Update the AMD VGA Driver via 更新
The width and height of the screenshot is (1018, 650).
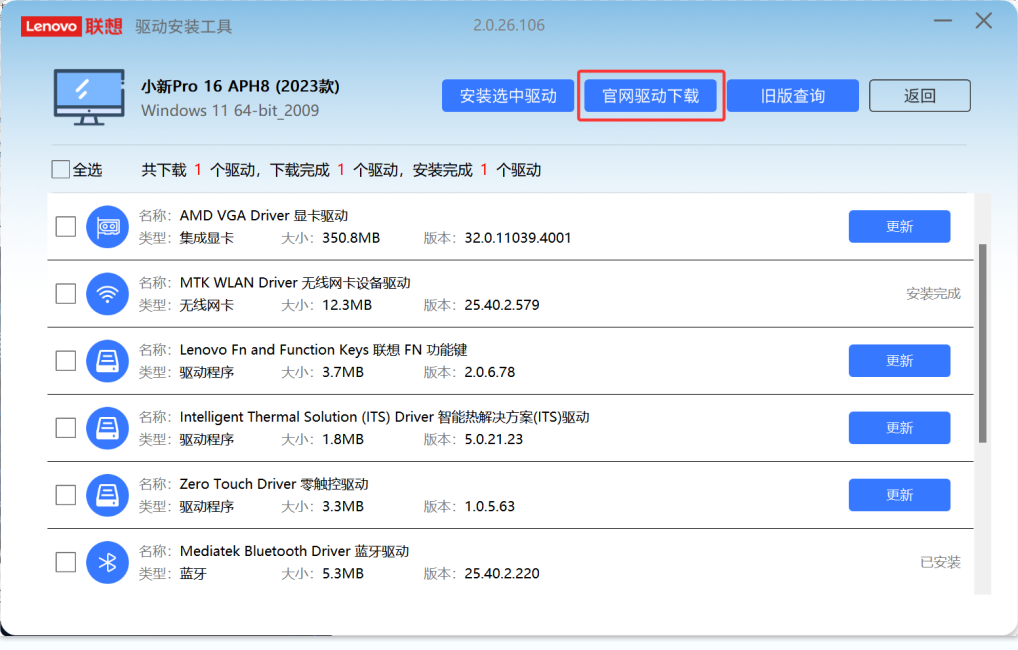[899, 227]
